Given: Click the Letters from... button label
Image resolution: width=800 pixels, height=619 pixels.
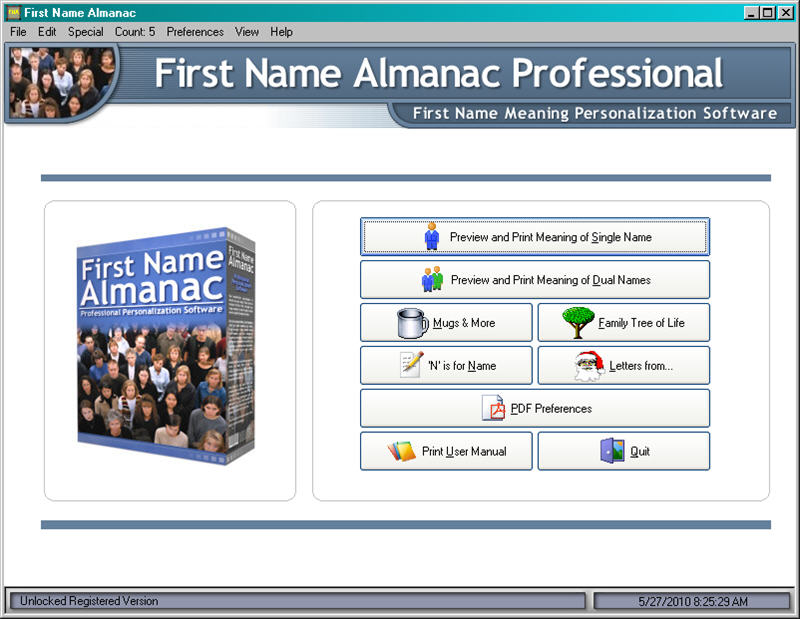Looking at the screenshot, I should 641,366.
